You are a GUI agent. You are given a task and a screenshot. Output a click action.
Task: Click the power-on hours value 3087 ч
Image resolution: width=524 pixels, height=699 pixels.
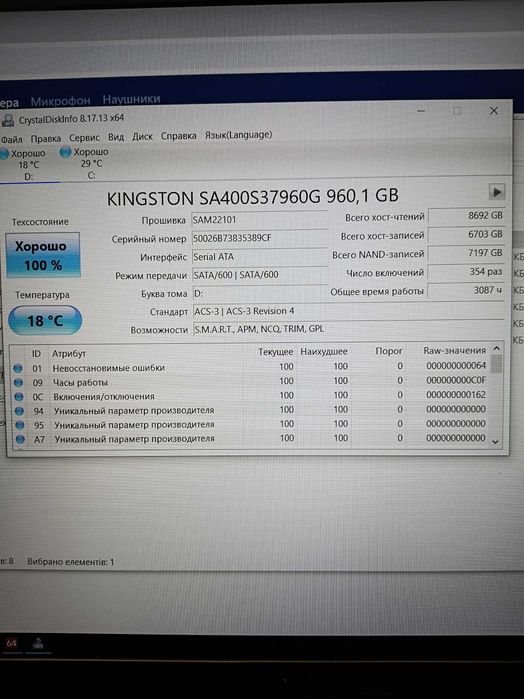point(466,291)
